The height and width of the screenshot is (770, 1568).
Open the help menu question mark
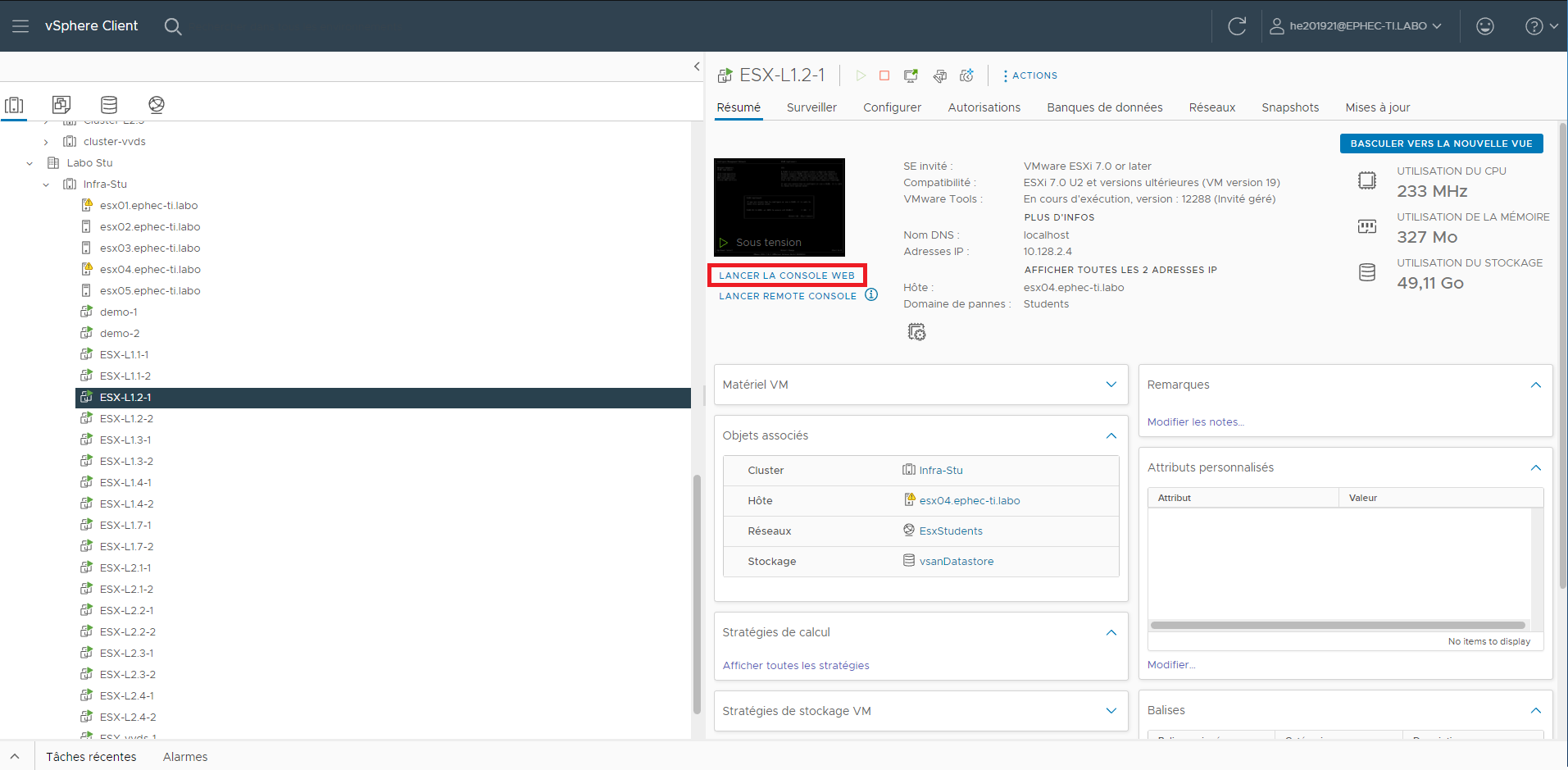click(x=1541, y=26)
